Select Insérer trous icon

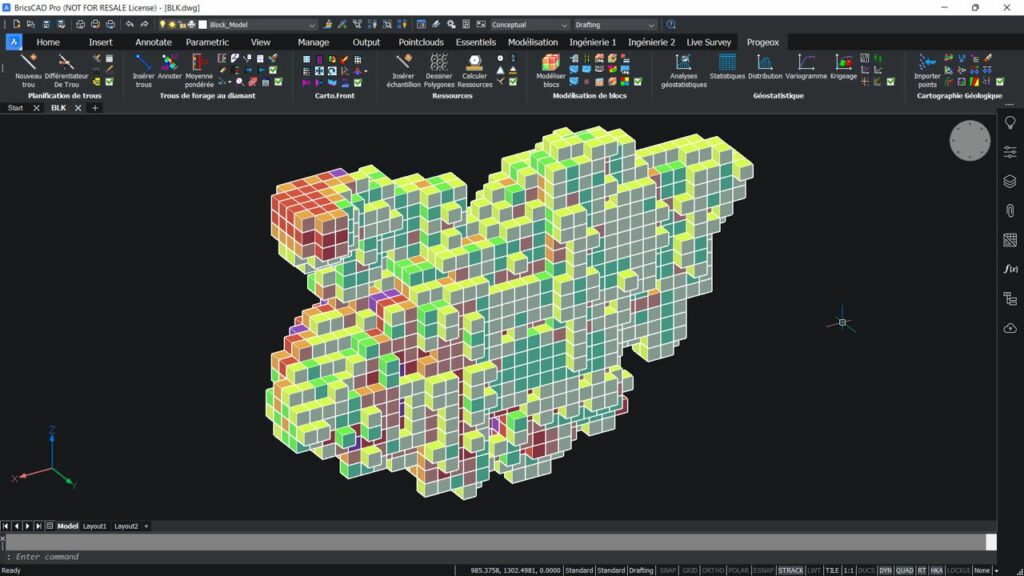pyautogui.click(x=143, y=71)
